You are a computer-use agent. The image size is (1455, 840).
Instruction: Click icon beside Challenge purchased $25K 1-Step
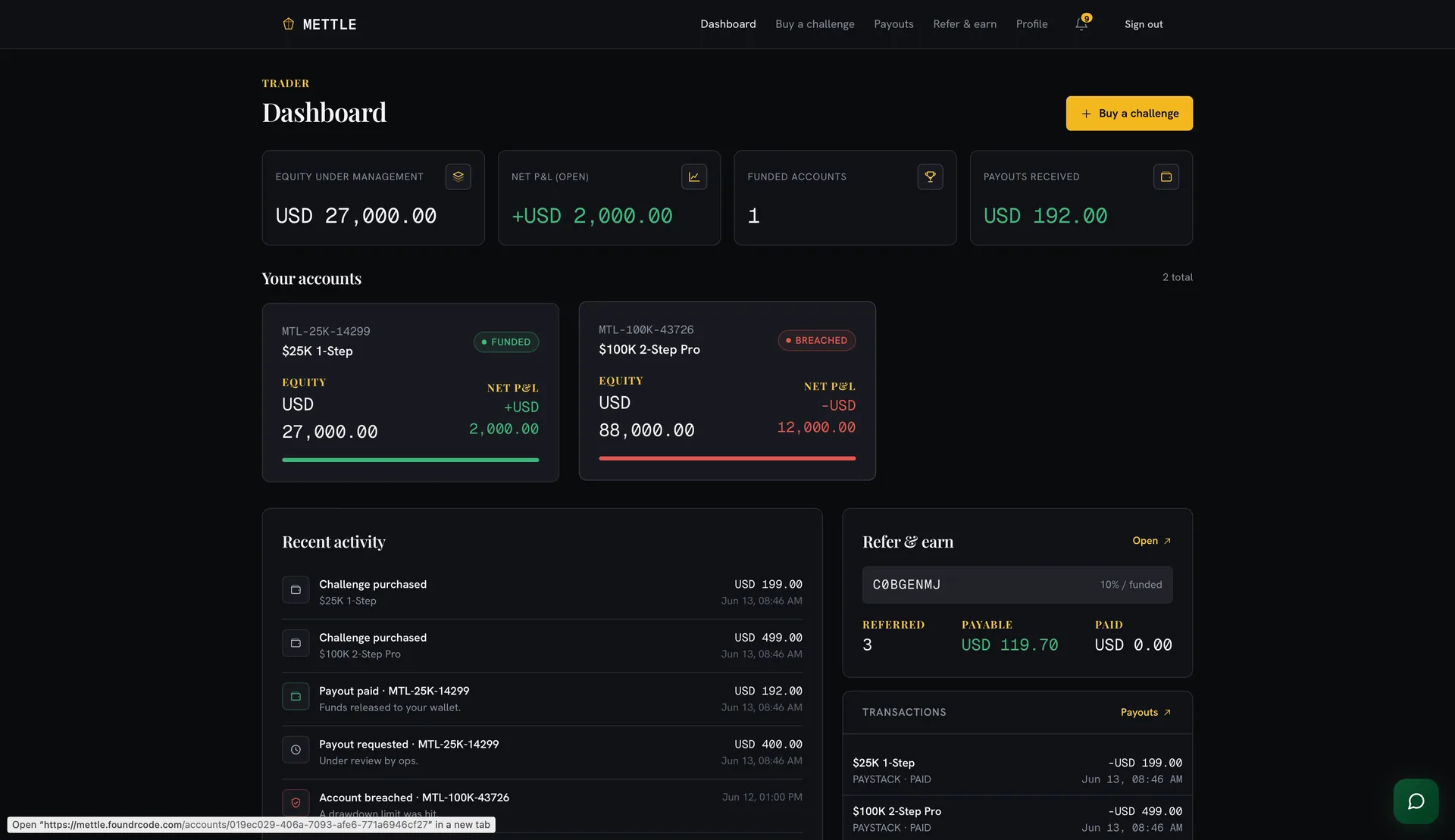coord(296,590)
